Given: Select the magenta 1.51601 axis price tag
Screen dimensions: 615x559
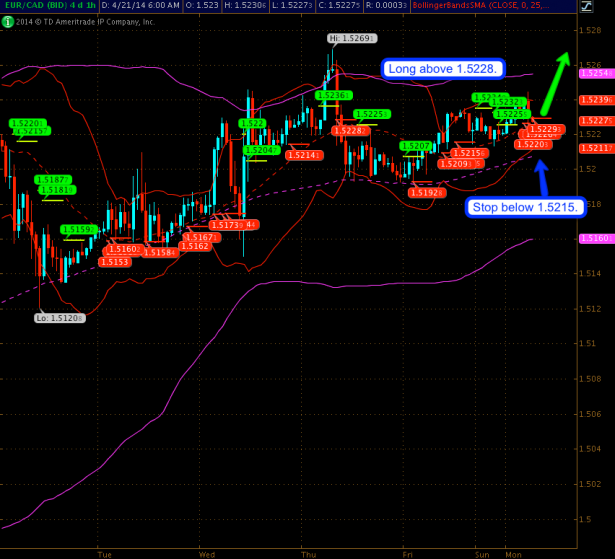Looking at the screenshot, I should 597,238.
